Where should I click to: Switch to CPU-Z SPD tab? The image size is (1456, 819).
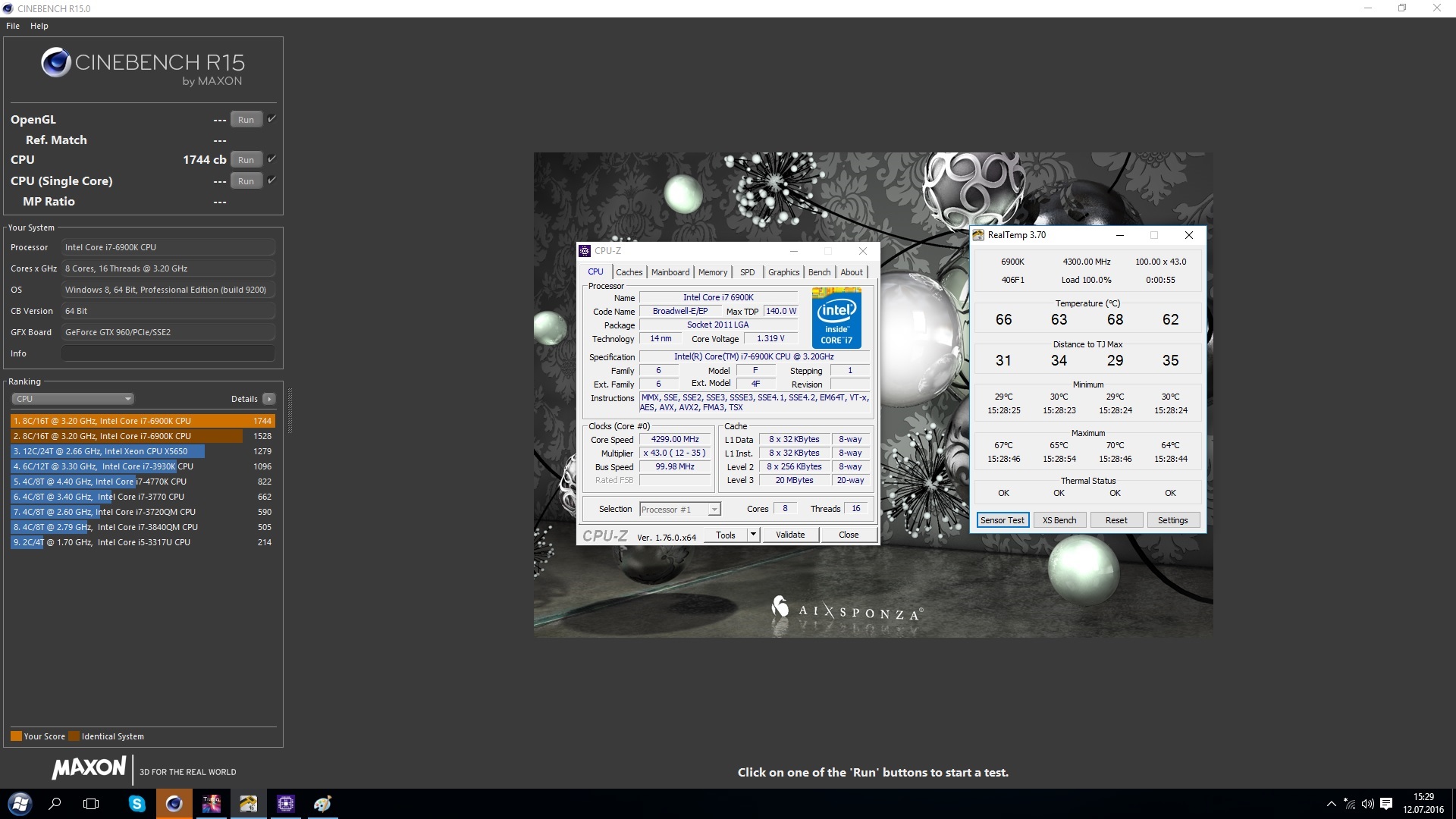click(748, 272)
